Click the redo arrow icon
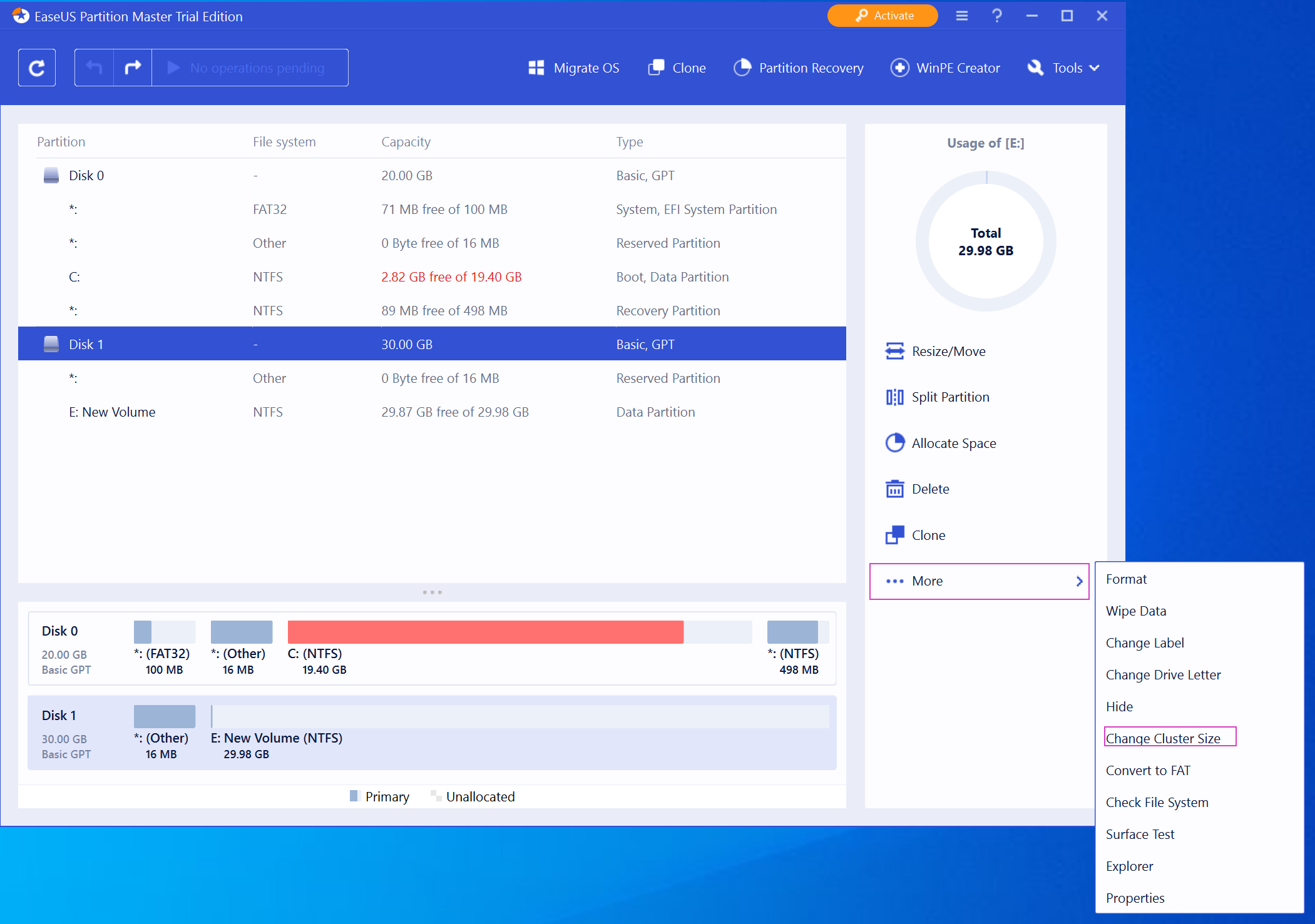 133,68
